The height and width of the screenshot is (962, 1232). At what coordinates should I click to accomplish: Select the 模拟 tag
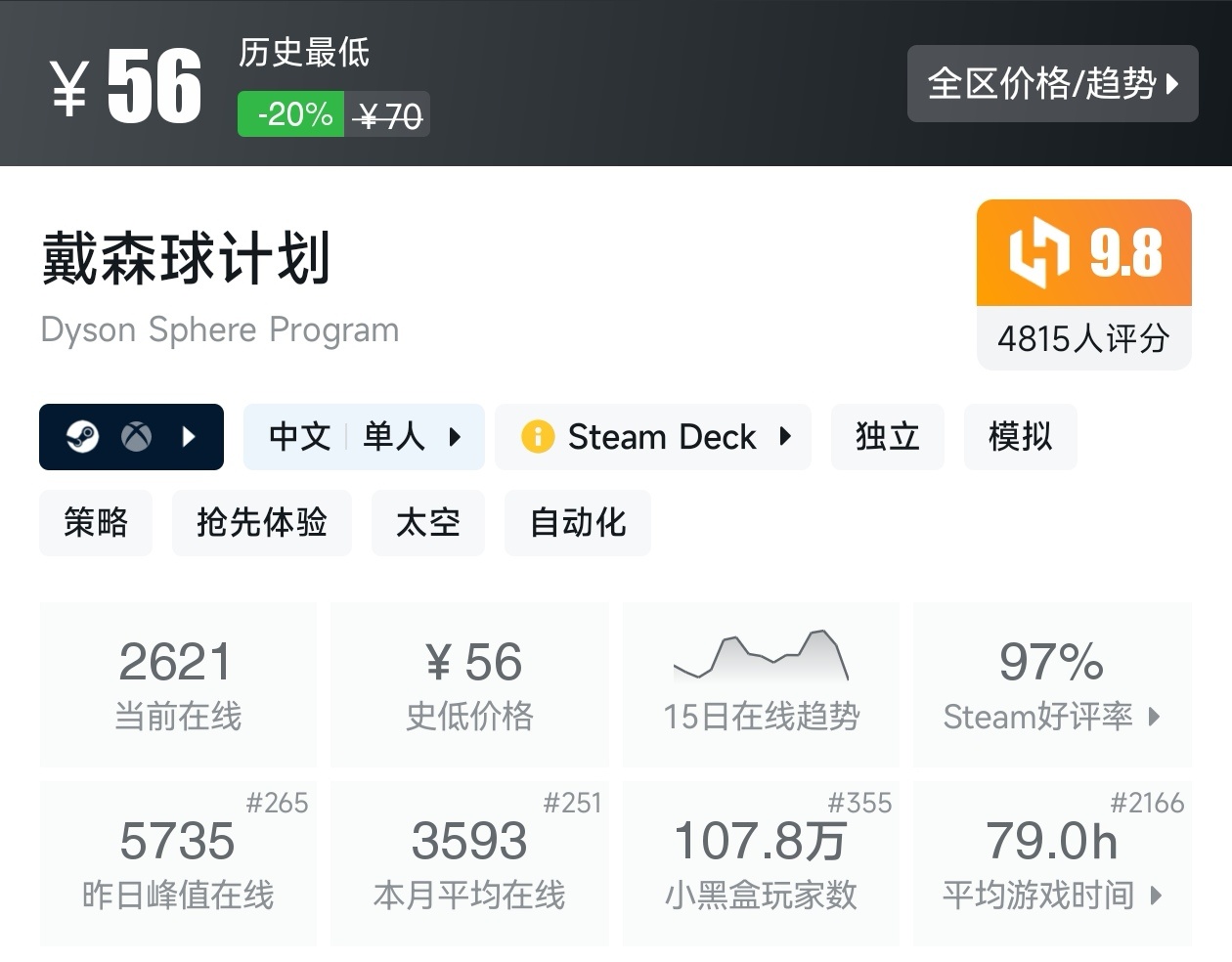[x=1020, y=437]
